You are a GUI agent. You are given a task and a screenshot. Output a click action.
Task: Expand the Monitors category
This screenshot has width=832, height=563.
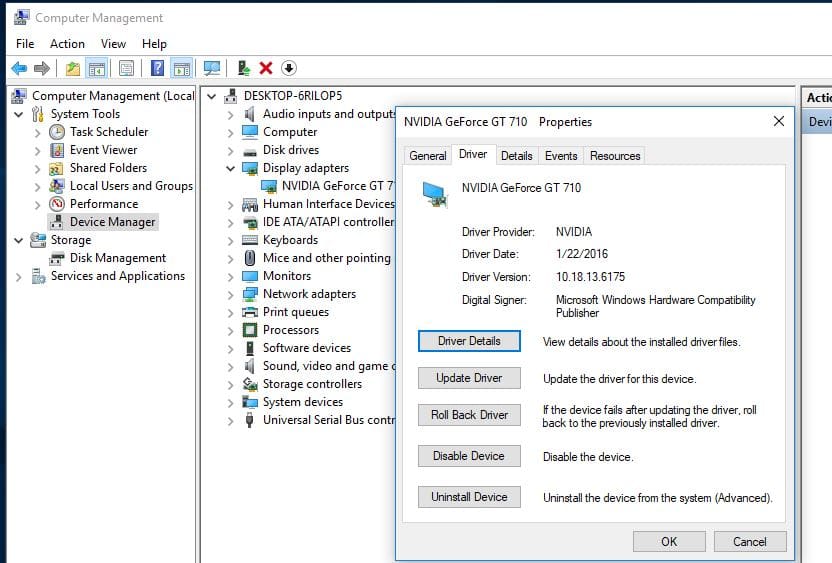(230, 276)
